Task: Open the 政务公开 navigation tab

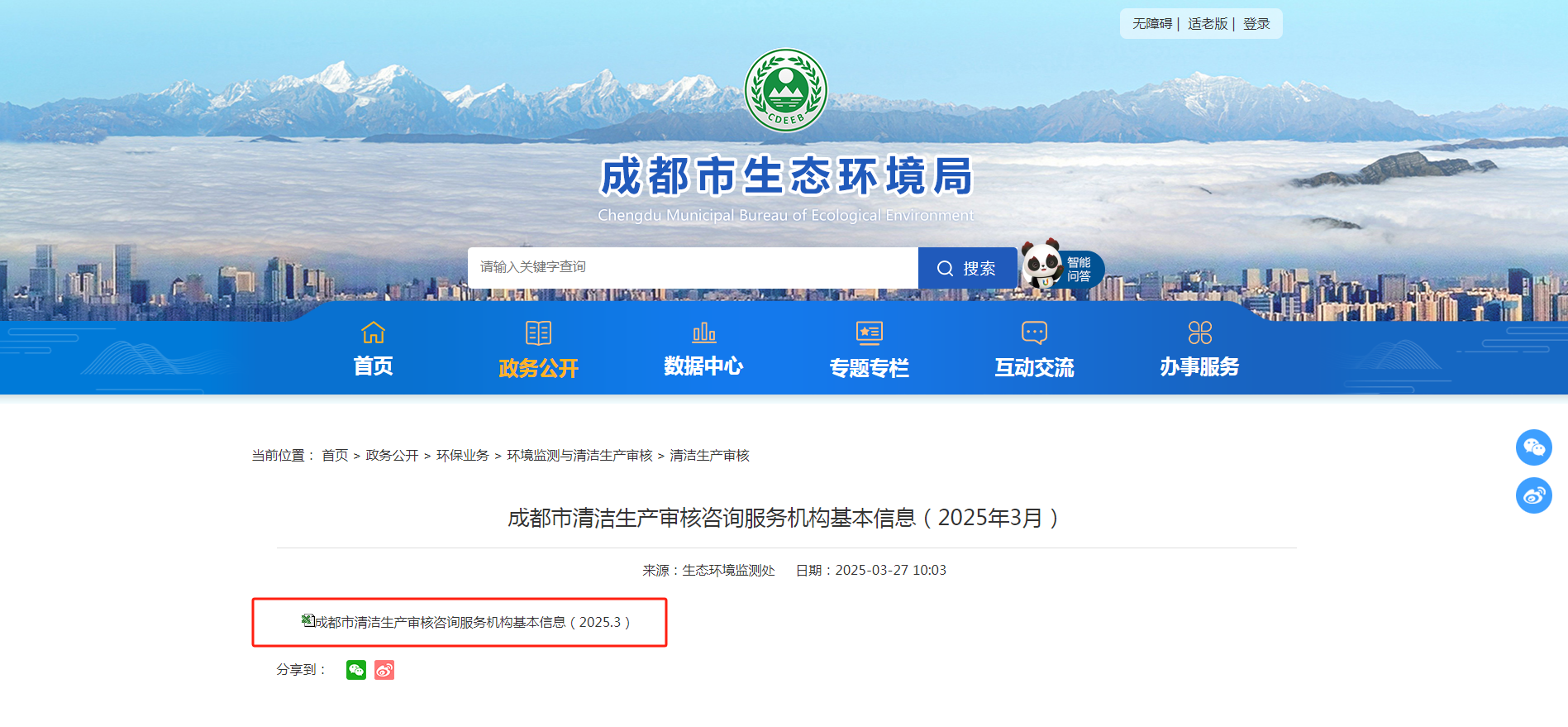Action: click(x=539, y=368)
